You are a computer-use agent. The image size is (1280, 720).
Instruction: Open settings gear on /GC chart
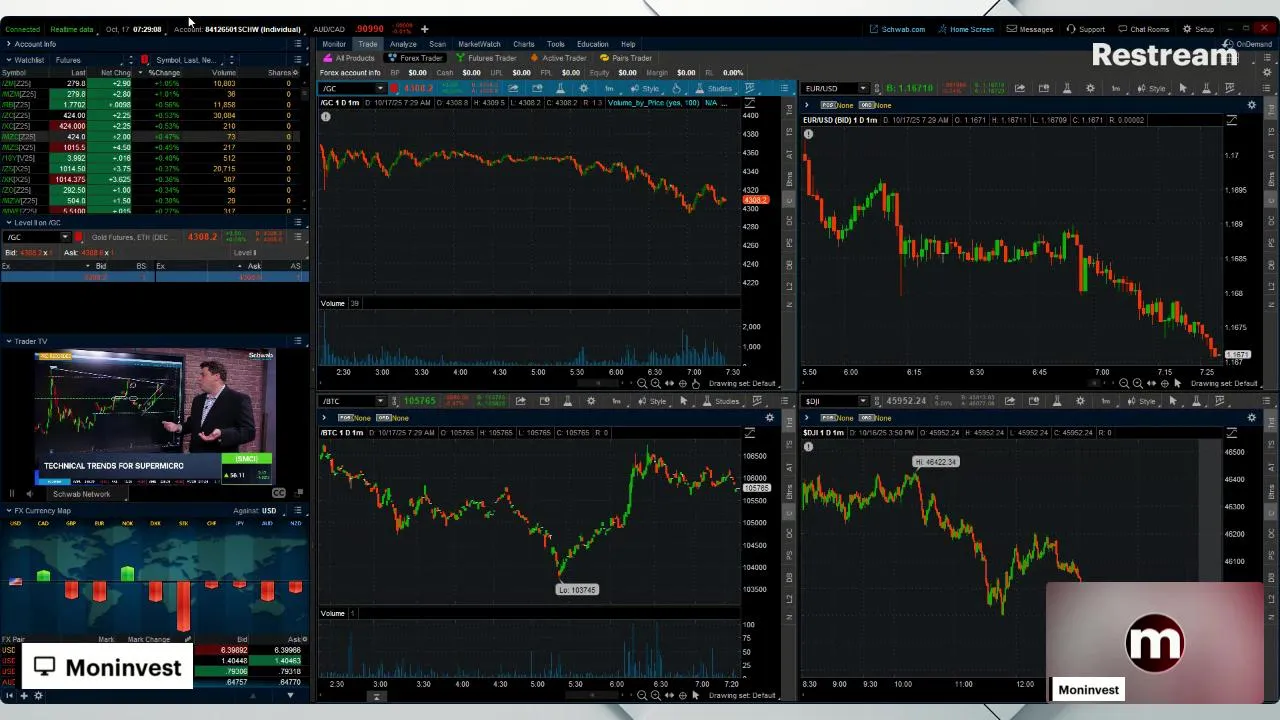pos(584,88)
